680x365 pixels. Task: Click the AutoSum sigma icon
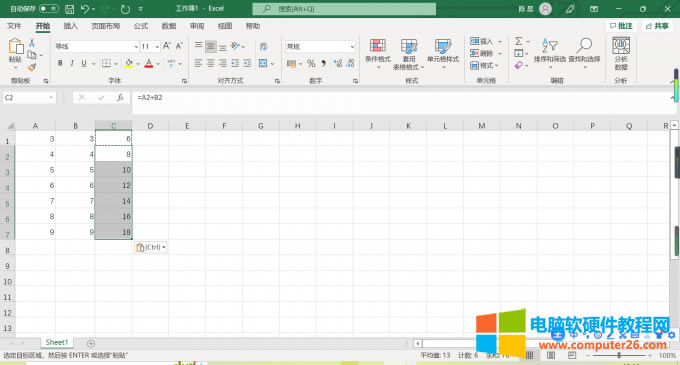[x=518, y=41]
